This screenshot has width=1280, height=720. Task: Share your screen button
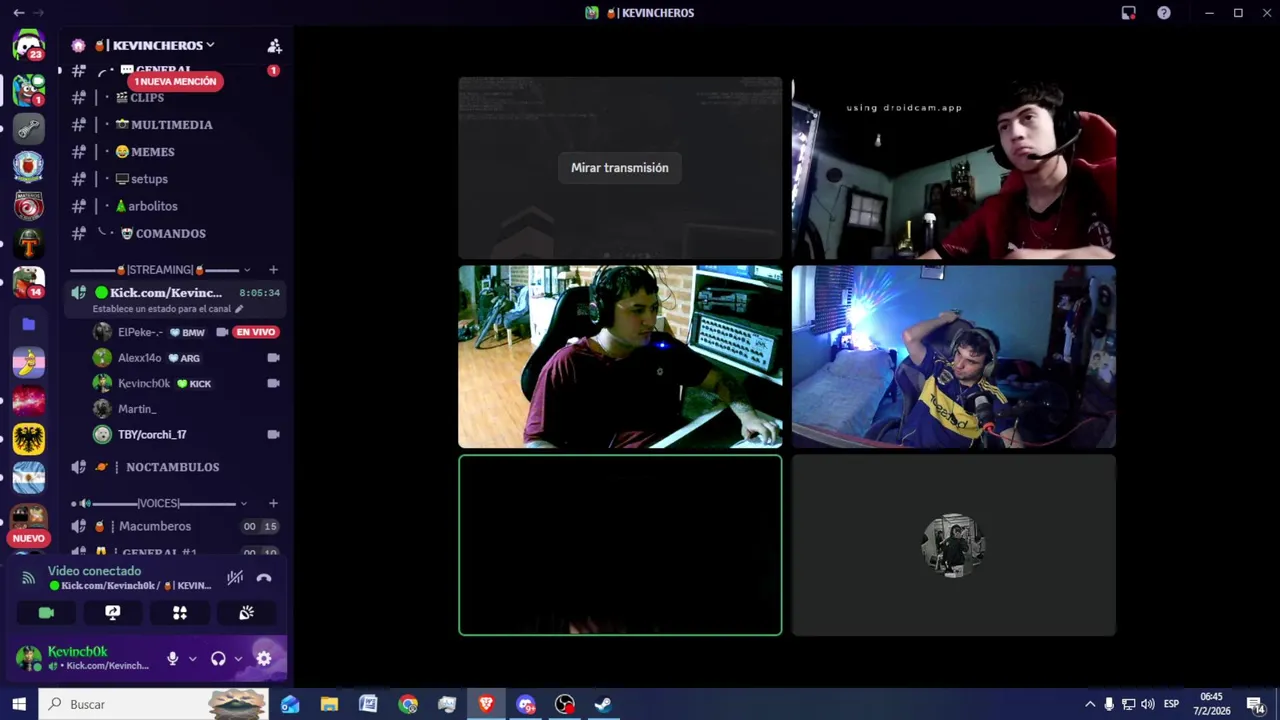(x=113, y=613)
